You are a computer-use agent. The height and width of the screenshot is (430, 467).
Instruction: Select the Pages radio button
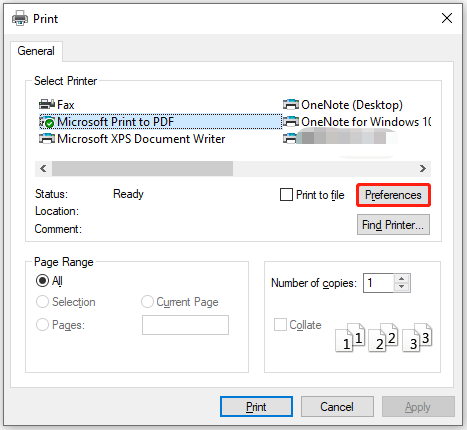pyautogui.click(x=42, y=324)
